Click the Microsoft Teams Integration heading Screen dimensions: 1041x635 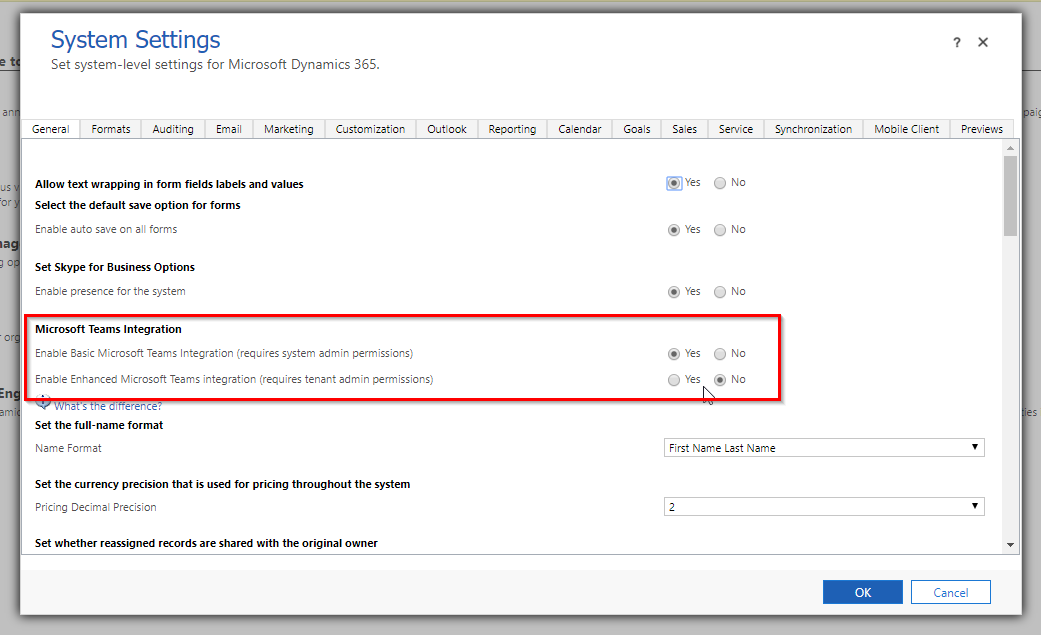coord(108,329)
